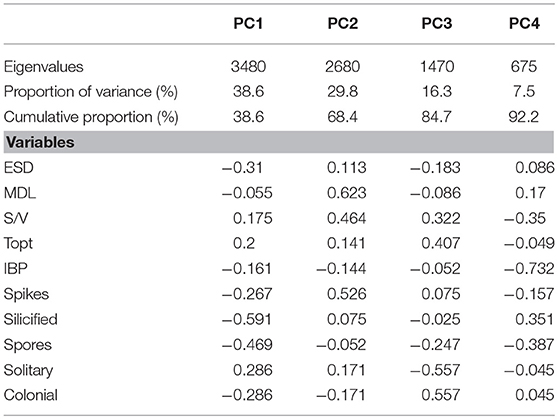Screen dimensions: 558x419
Task: Click the Spikes PC2 value 0.526
Action: pos(347,294)
